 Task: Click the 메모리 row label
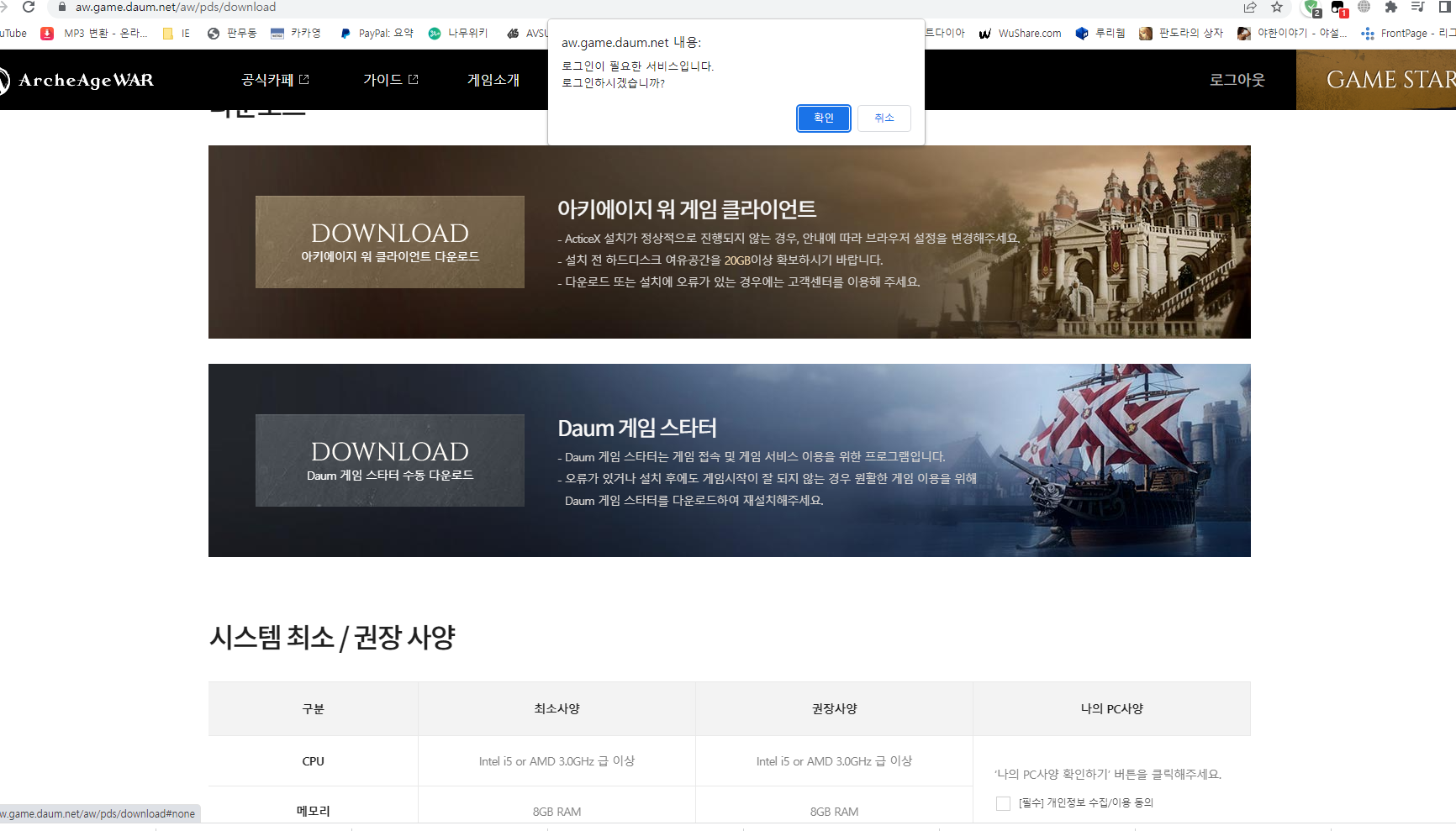[x=313, y=811]
